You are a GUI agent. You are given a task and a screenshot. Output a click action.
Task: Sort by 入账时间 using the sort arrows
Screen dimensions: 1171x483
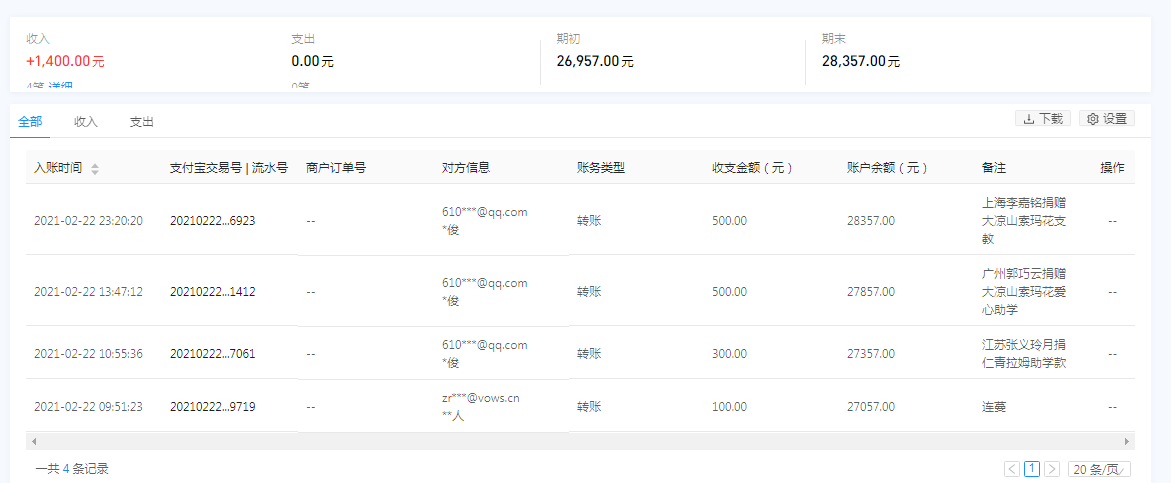tap(95, 169)
